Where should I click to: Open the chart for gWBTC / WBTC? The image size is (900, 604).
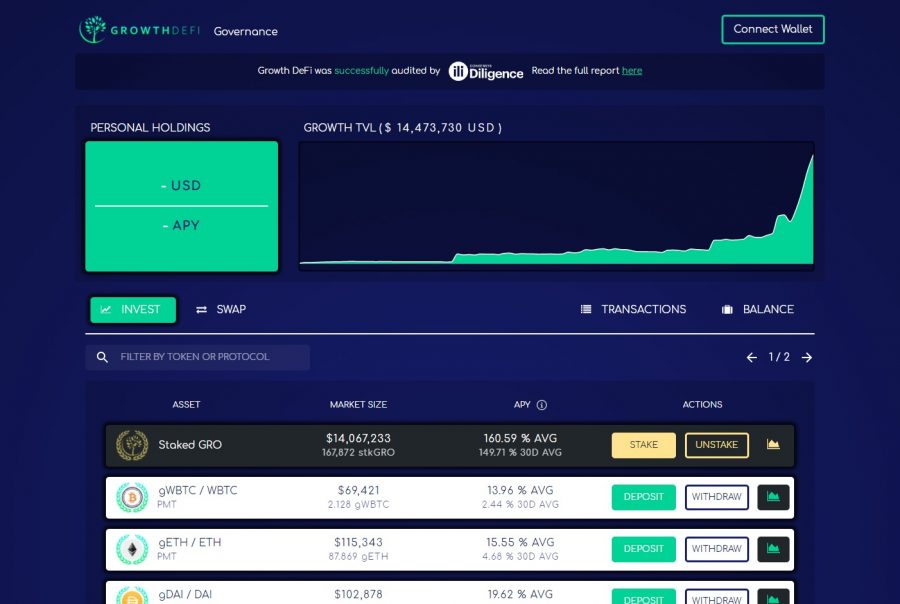[773, 497]
